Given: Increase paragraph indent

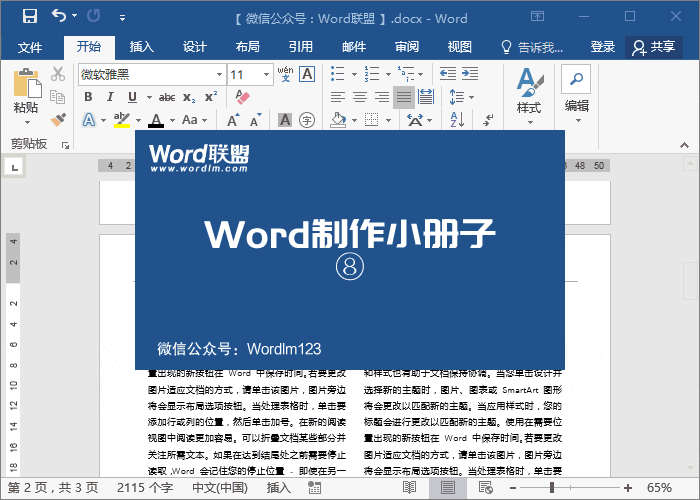Looking at the screenshot, I should 470,74.
